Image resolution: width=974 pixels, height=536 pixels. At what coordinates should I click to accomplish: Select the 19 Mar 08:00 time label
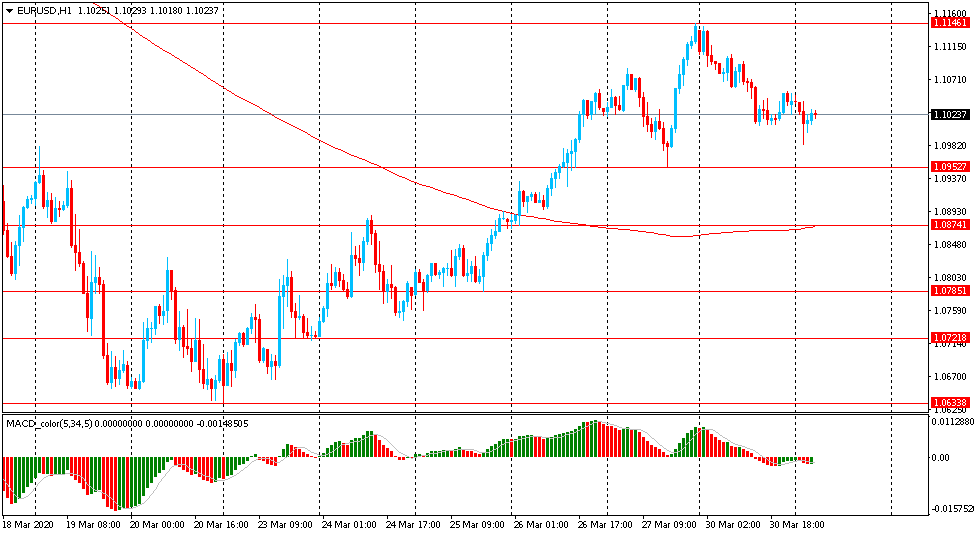(93, 525)
